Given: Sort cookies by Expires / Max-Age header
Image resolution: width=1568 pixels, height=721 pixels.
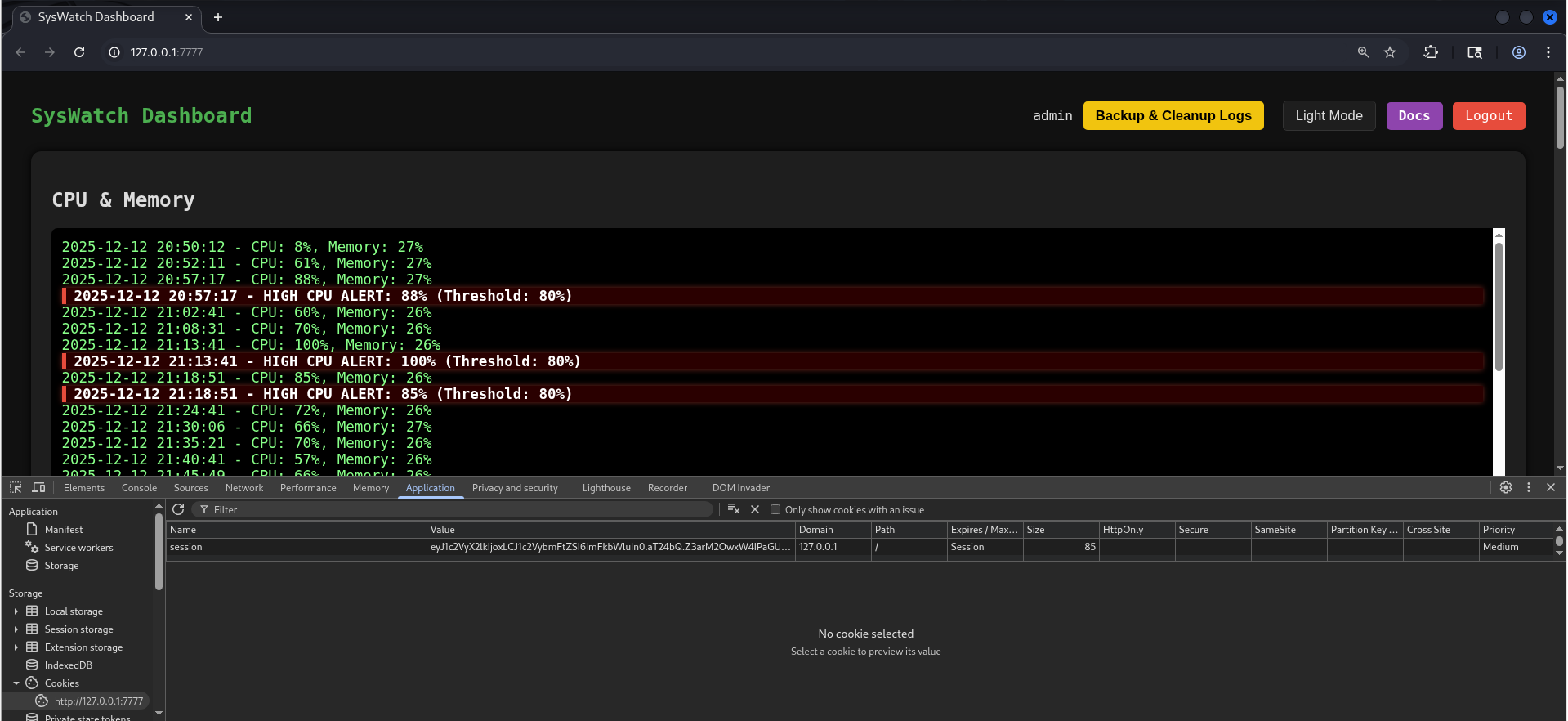Looking at the screenshot, I should (x=985, y=530).
